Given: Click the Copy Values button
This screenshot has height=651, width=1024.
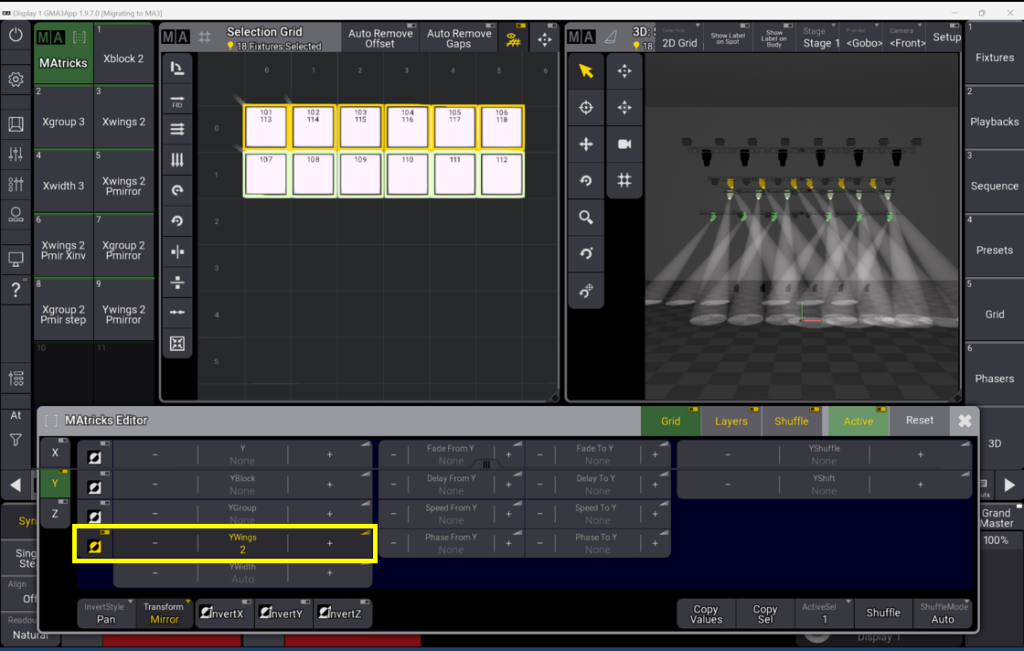Looking at the screenshot, I should 706,613.
